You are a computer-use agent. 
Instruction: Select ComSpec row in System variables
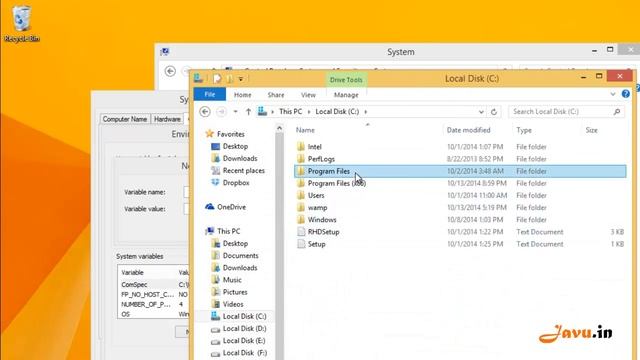point(154,284)
